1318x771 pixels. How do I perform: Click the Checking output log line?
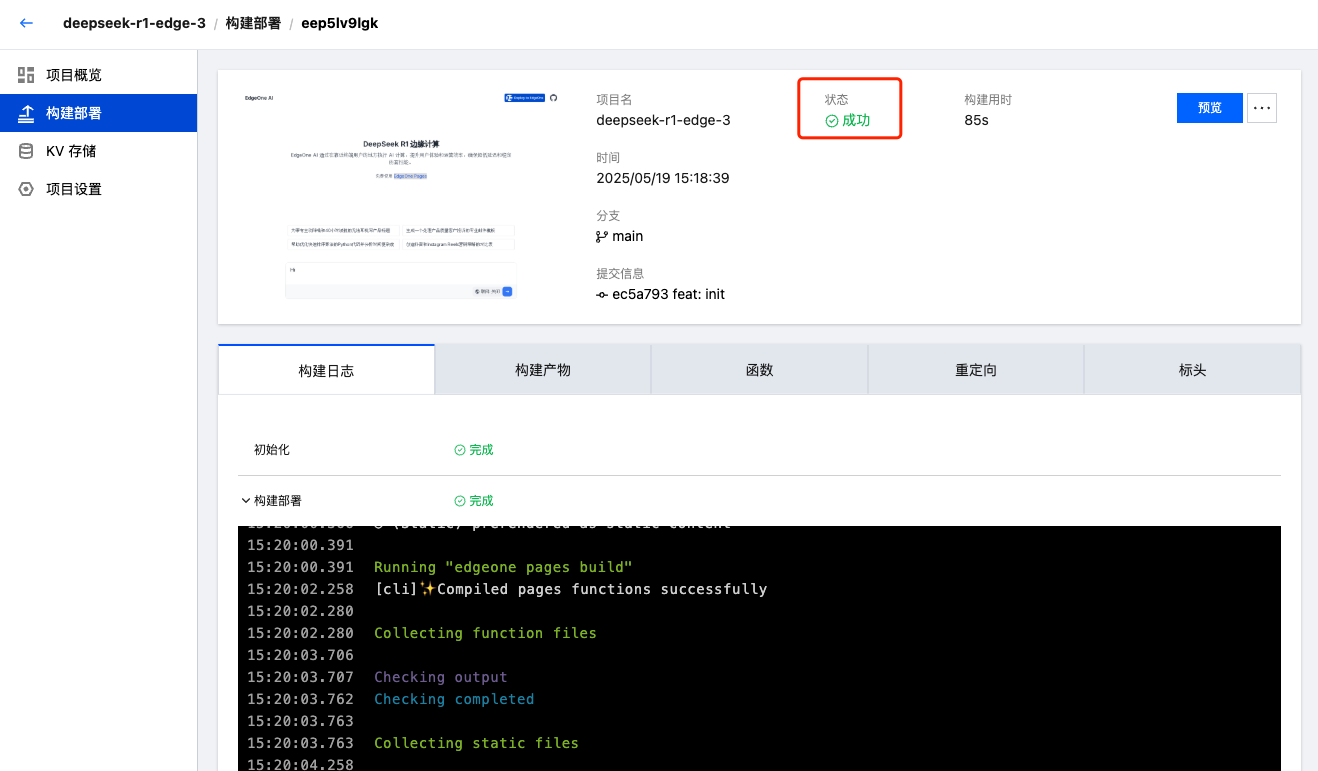click(x=441, y=677)
